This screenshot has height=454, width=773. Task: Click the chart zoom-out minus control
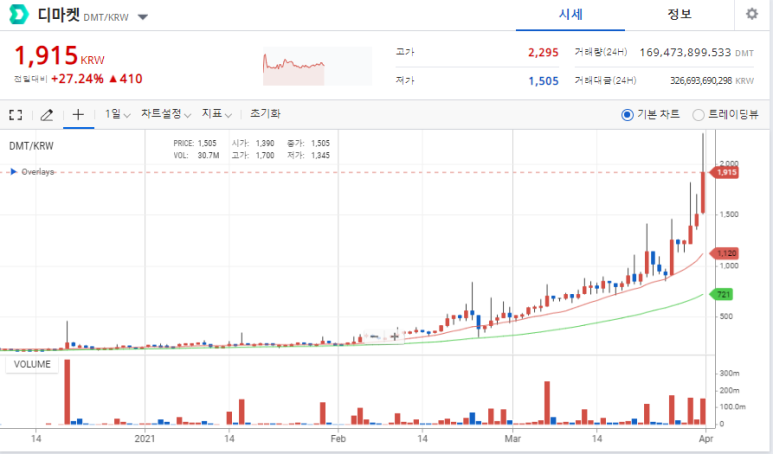[374, 337]
